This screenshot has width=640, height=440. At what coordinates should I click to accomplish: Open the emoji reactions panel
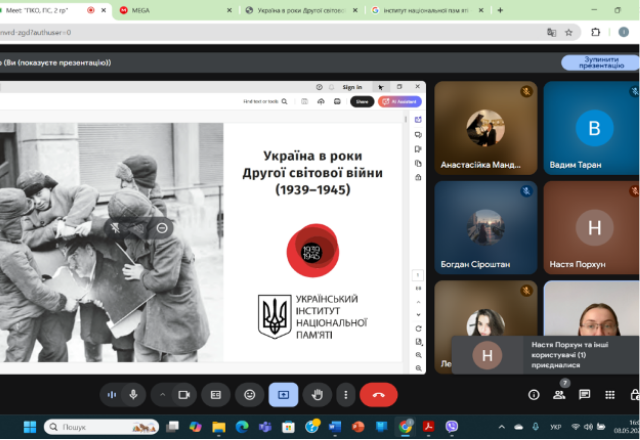tap(249, 394)
